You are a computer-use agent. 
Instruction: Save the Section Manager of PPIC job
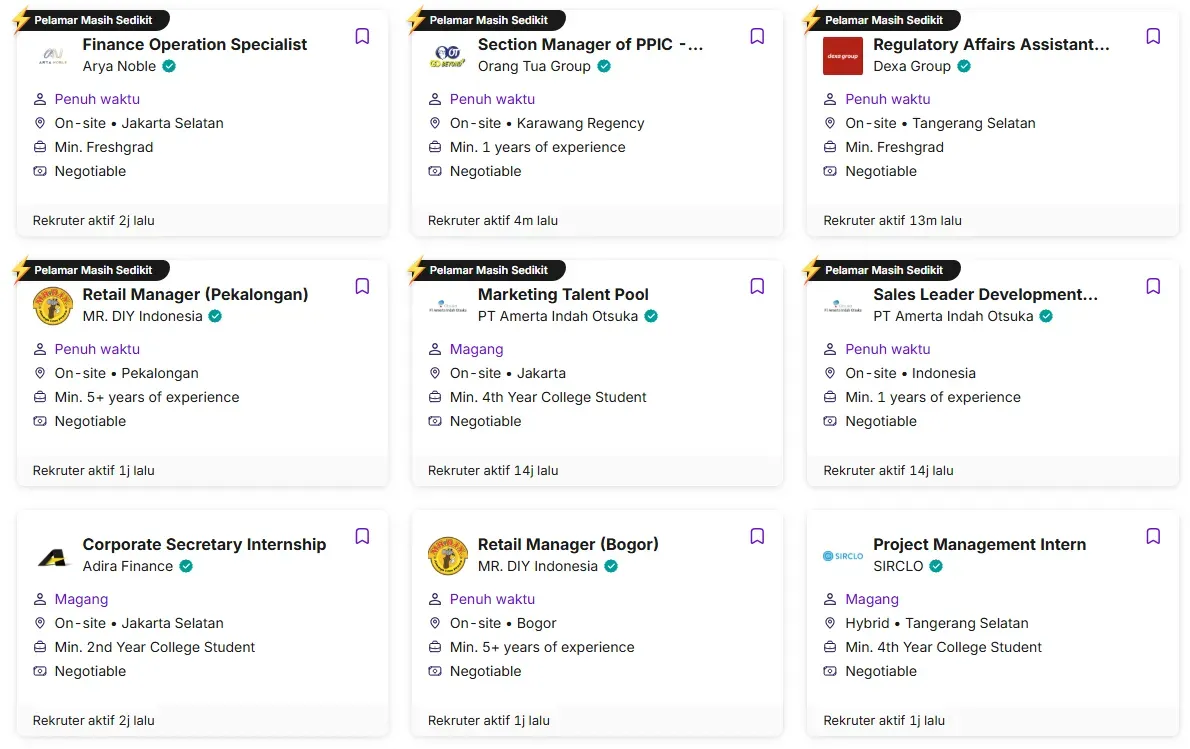point(757,37)
